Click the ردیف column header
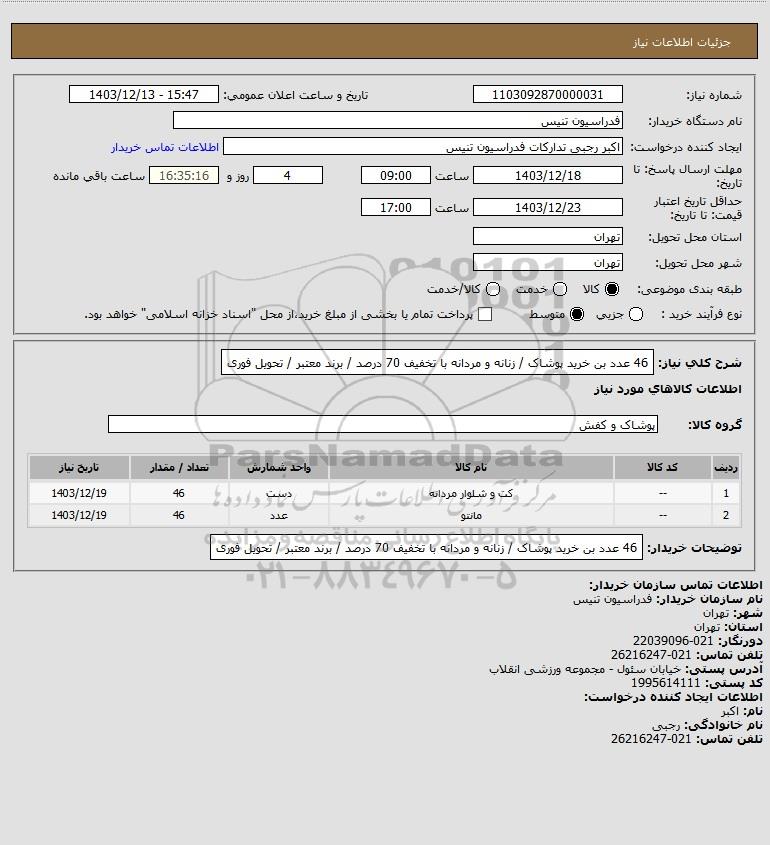This screenshot has width=770, height=845. pyautogui.click(x=726, y=467)
